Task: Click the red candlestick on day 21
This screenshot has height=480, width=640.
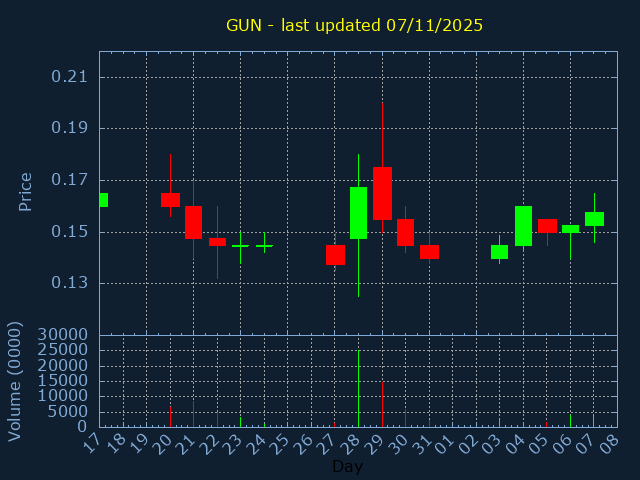Action: pyautogui.click(x=193, y=222)
